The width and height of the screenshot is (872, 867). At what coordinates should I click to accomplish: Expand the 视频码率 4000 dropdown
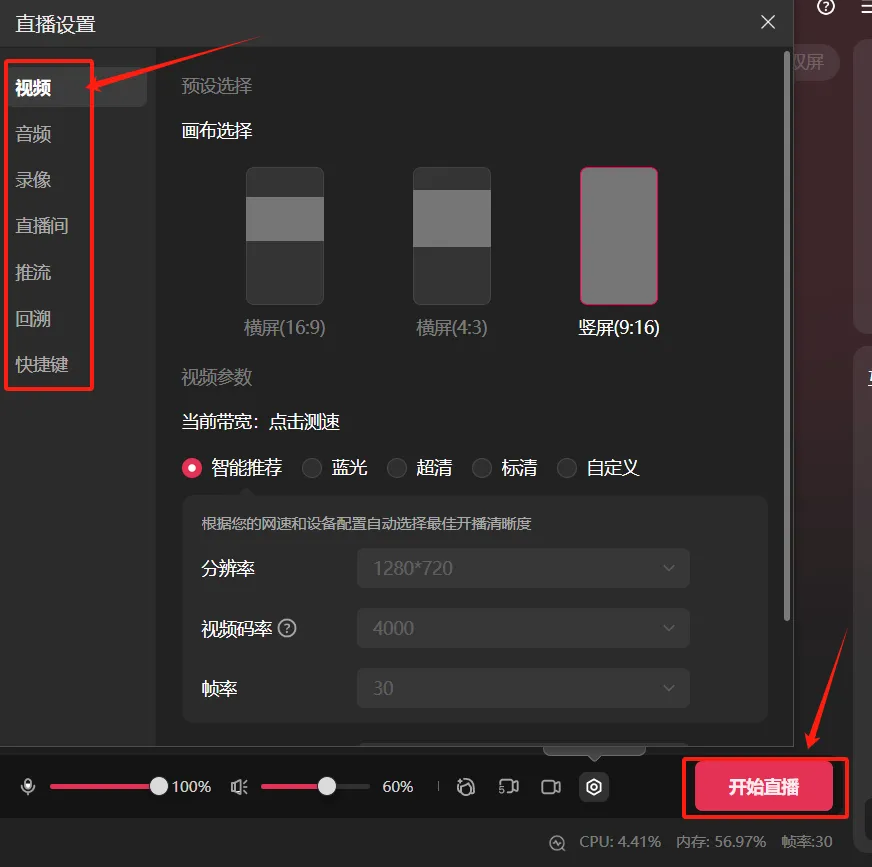523,628
